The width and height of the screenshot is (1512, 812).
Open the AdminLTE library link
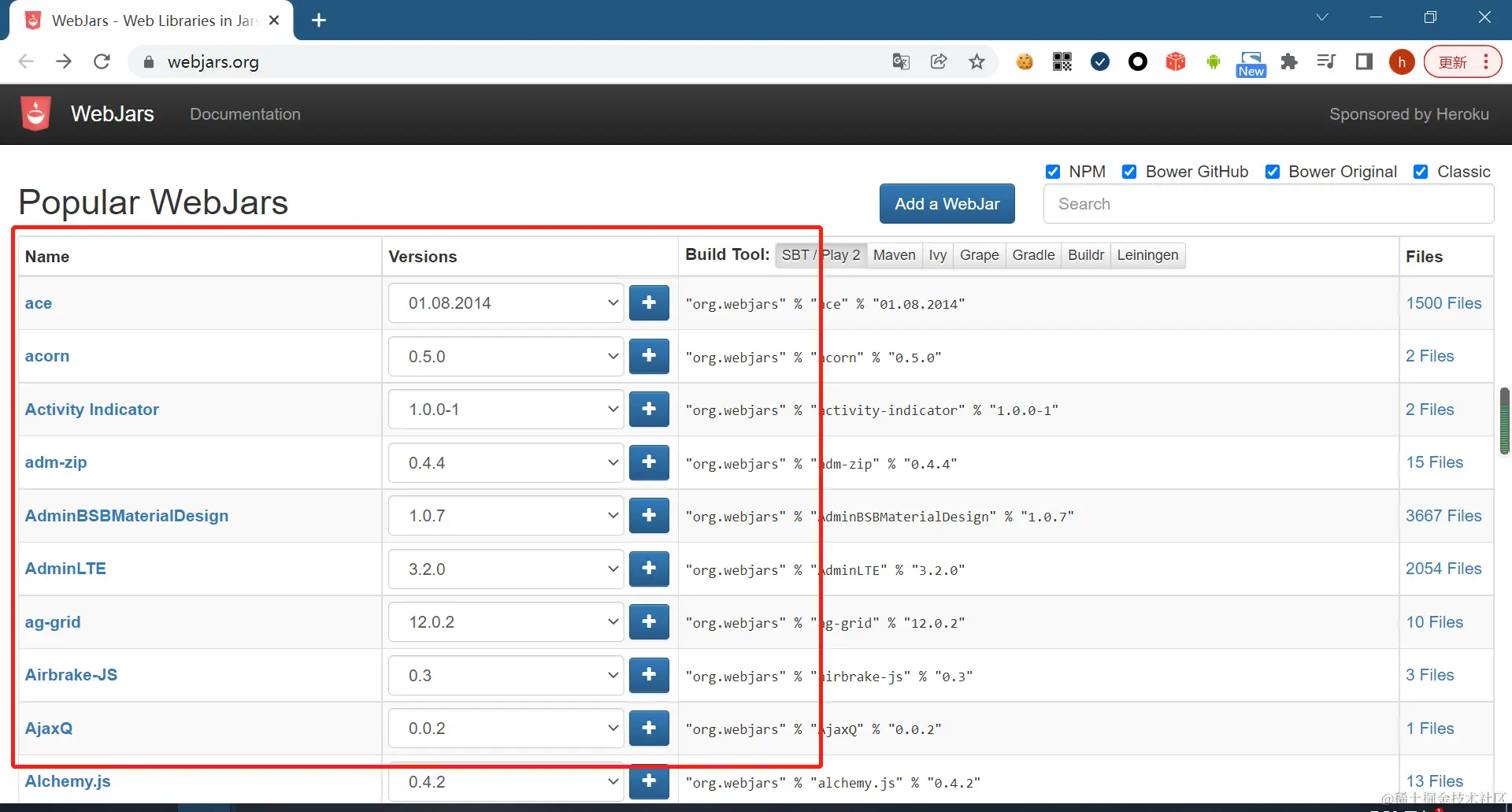coord(65,569)
